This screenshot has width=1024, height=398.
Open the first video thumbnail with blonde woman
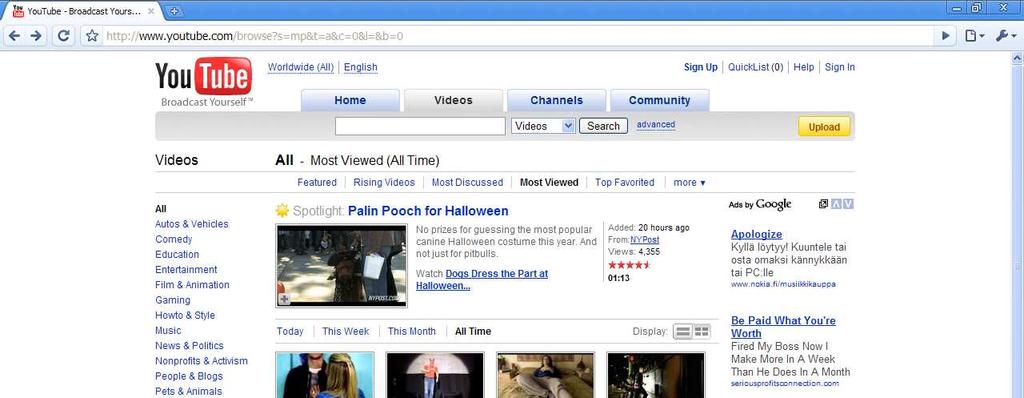(x=325, y=375)
